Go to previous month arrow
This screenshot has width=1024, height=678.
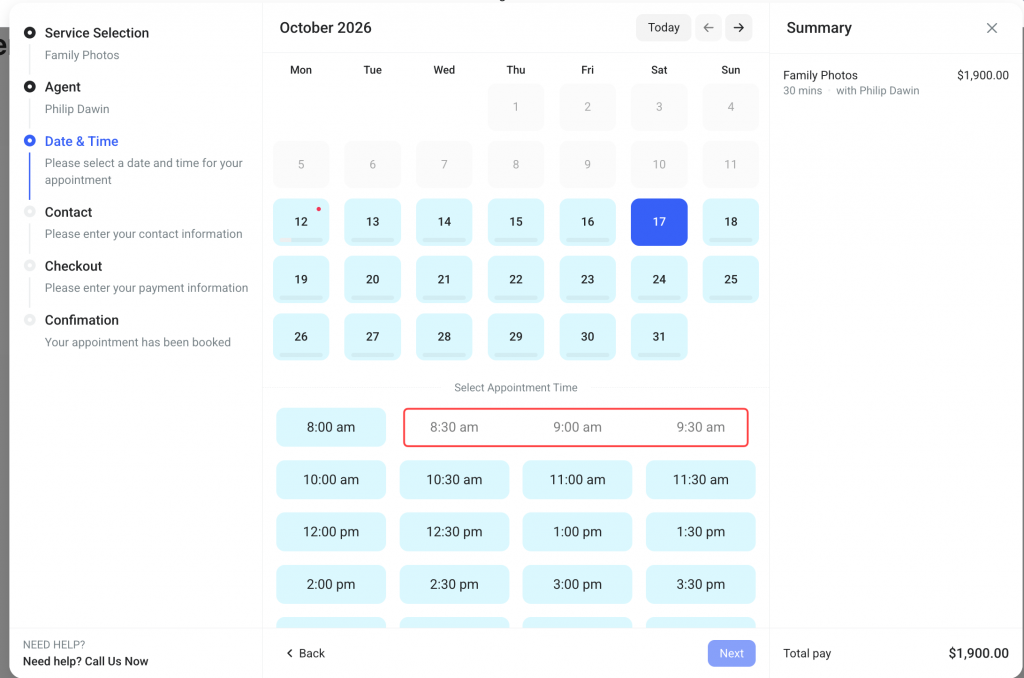point(709,27)
